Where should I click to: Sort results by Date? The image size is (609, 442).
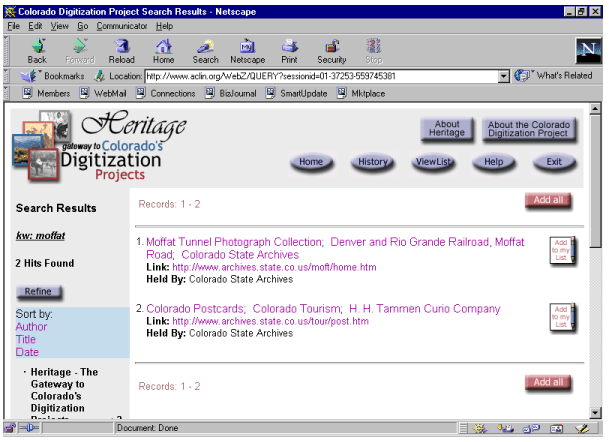click(27, 352)
